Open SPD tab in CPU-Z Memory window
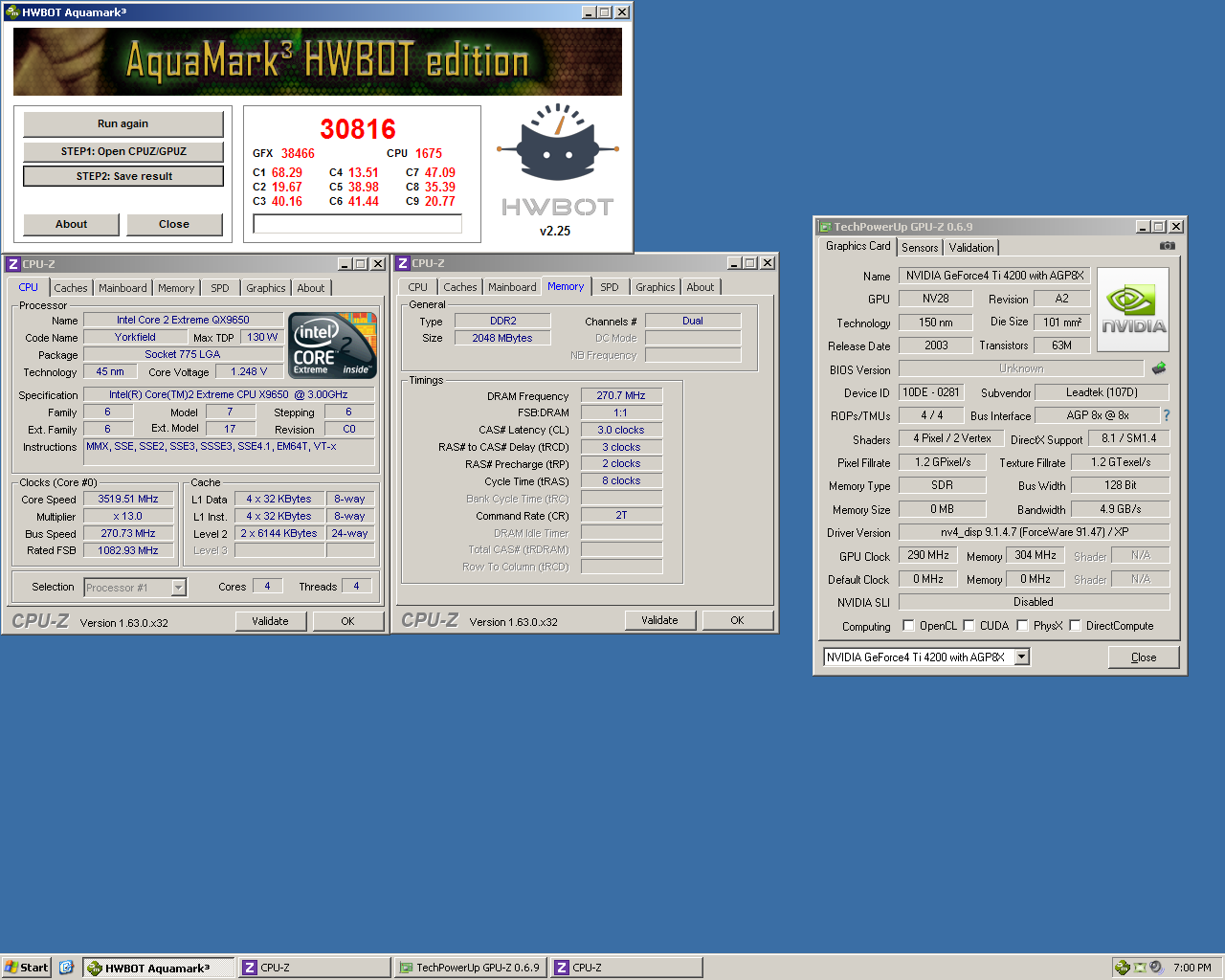Screen dimensions: 1225x980 [x=610, y=287]
